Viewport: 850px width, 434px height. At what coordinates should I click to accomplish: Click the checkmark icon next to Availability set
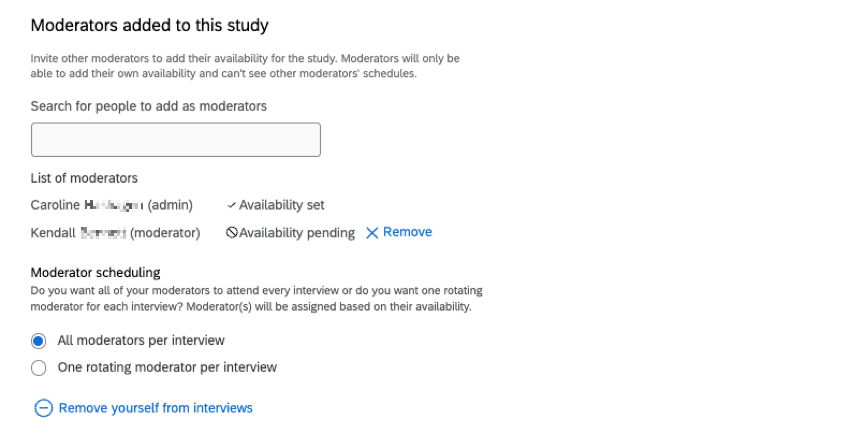pyautogui.click(x=232, y=205)
